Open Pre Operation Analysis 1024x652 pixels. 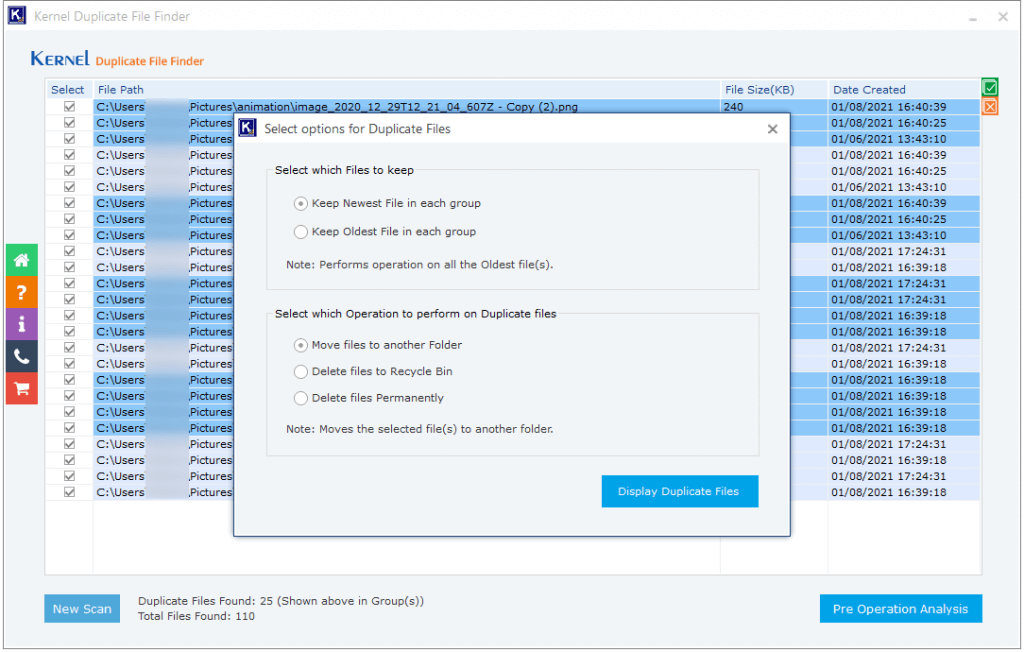tap(900, 609)
